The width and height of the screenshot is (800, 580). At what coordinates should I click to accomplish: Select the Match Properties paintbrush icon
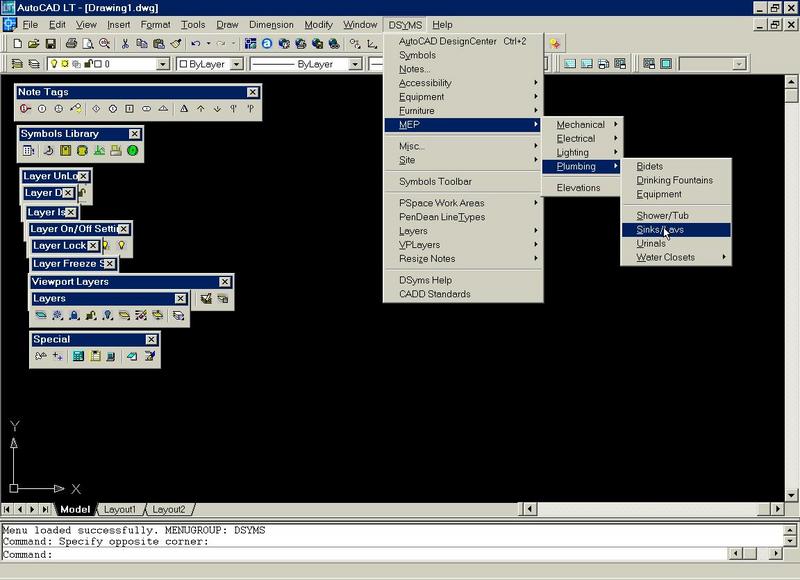coord(176,44)
